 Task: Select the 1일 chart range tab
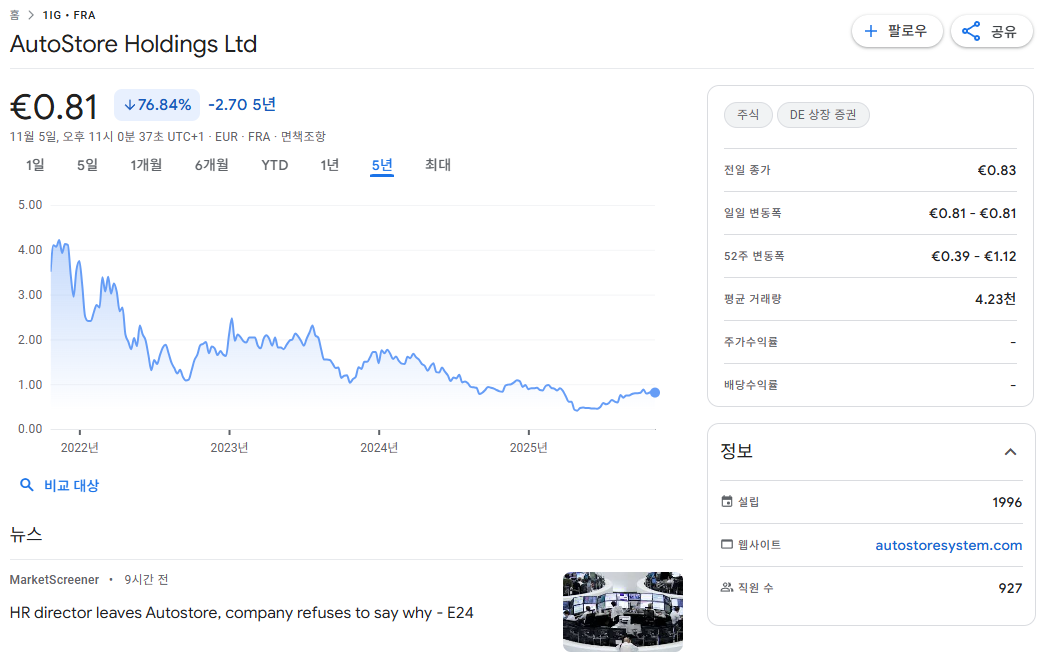pyautogui.click(x=35, y=165)
